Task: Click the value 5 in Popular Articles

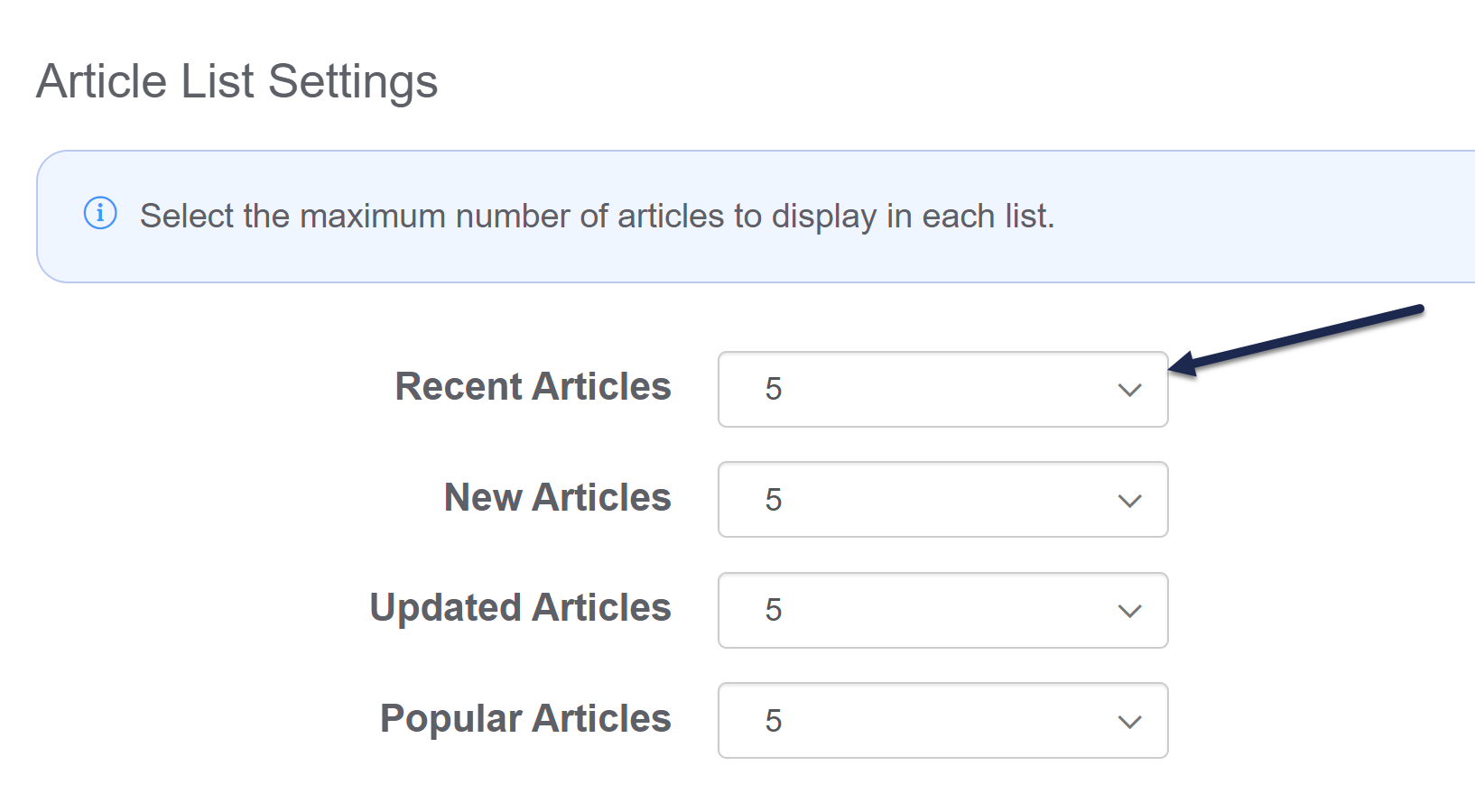Action: click(774, 721)
